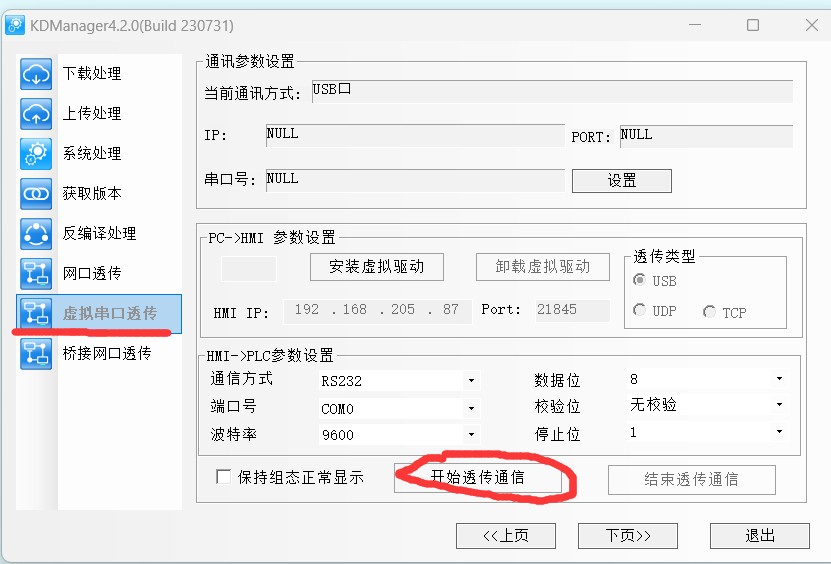Click the 获取版本 icon
This screenshot has width=831, height=564.
click(x=36, y=193)
